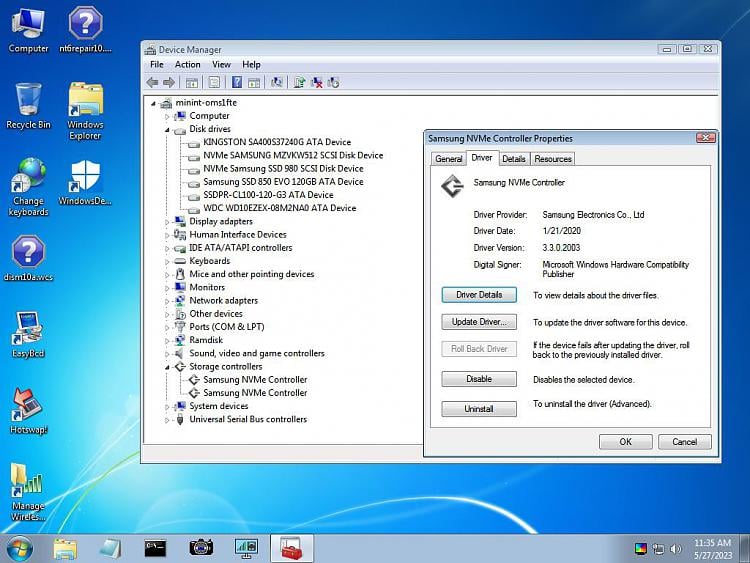Select SSDPR-CL100-120-G3 ATA Device
Screen dimensions: 750x563
click(x=268, y=195)
